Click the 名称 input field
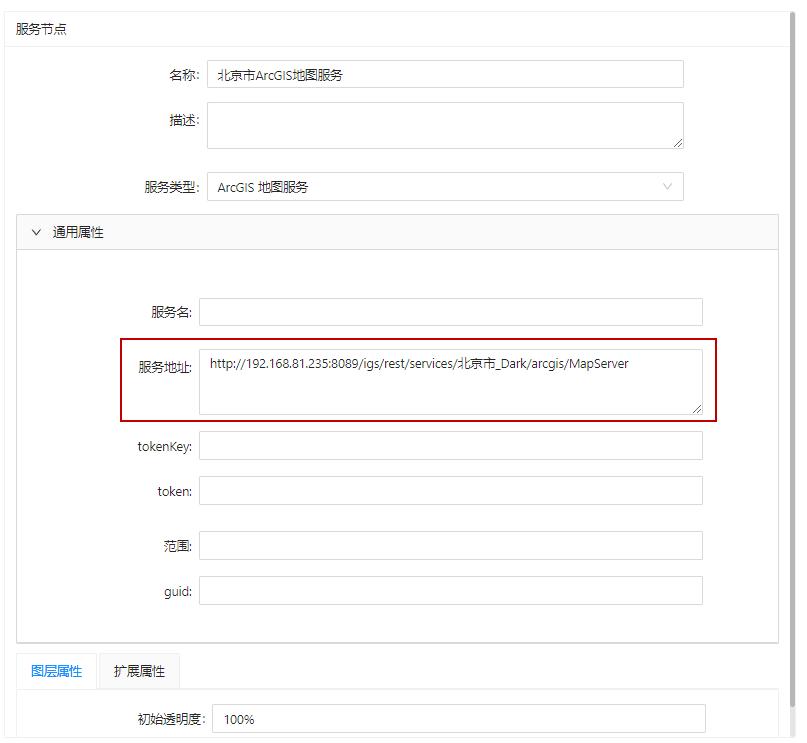This screenshot has width=807, height=743. coord(445,74)
